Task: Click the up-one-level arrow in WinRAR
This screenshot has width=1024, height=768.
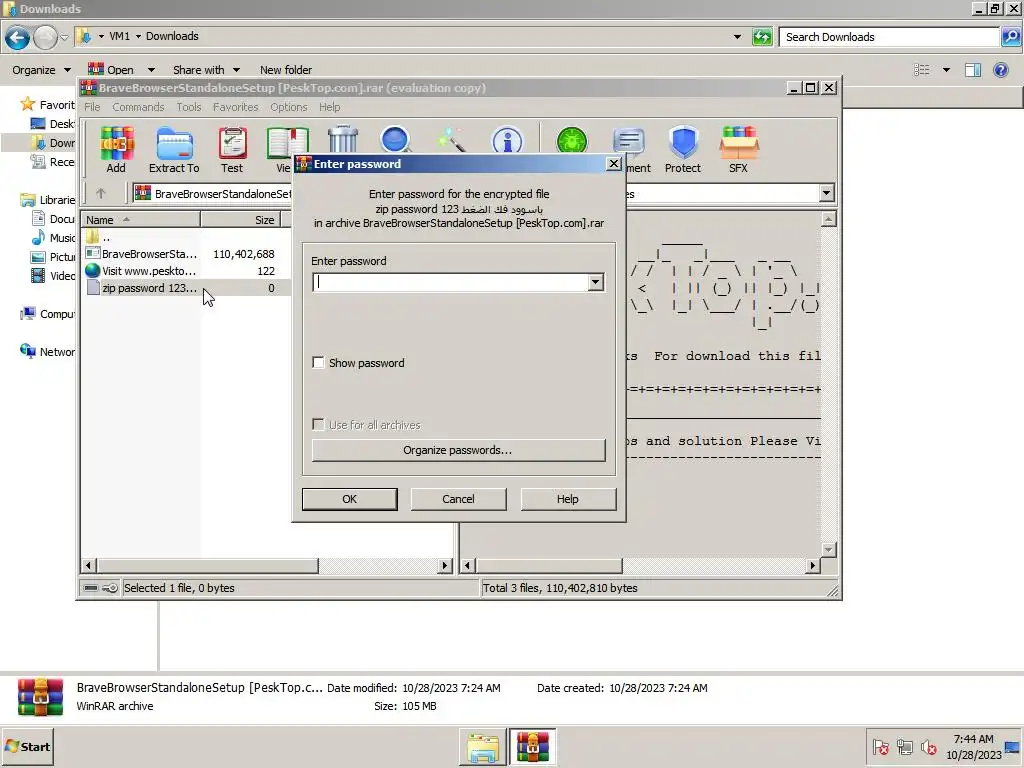Action: (x=101, y=193)
